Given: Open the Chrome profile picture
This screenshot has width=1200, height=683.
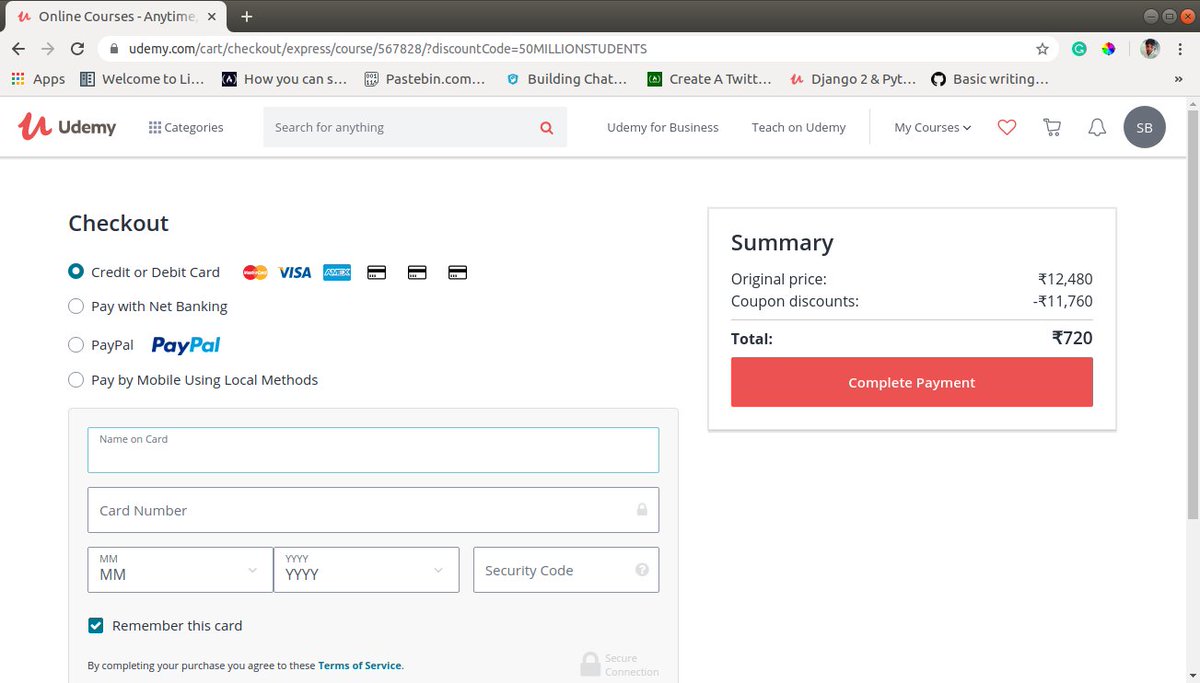Looking at the screenshot, I should [1151, 48].
